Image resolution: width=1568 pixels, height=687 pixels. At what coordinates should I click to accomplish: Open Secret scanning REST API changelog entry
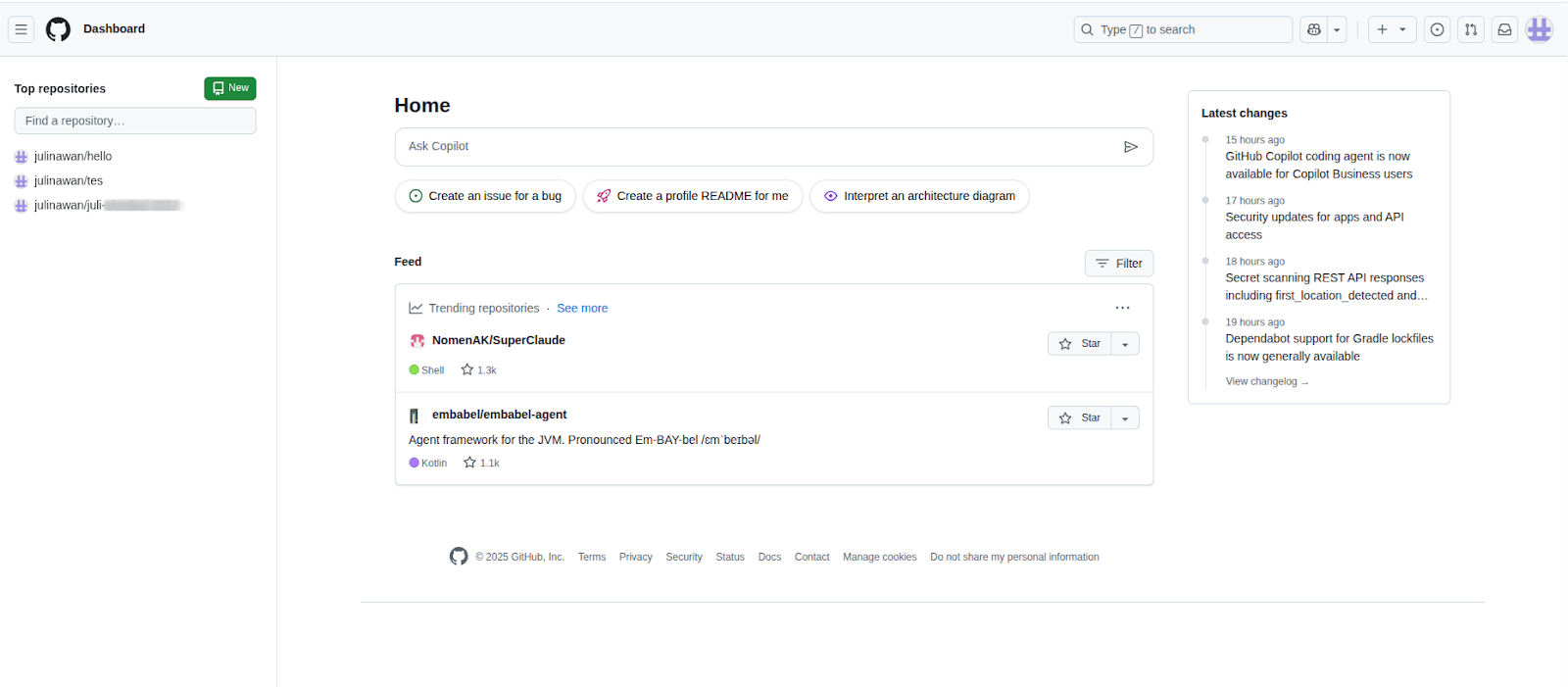click(x=1326, y=286)
